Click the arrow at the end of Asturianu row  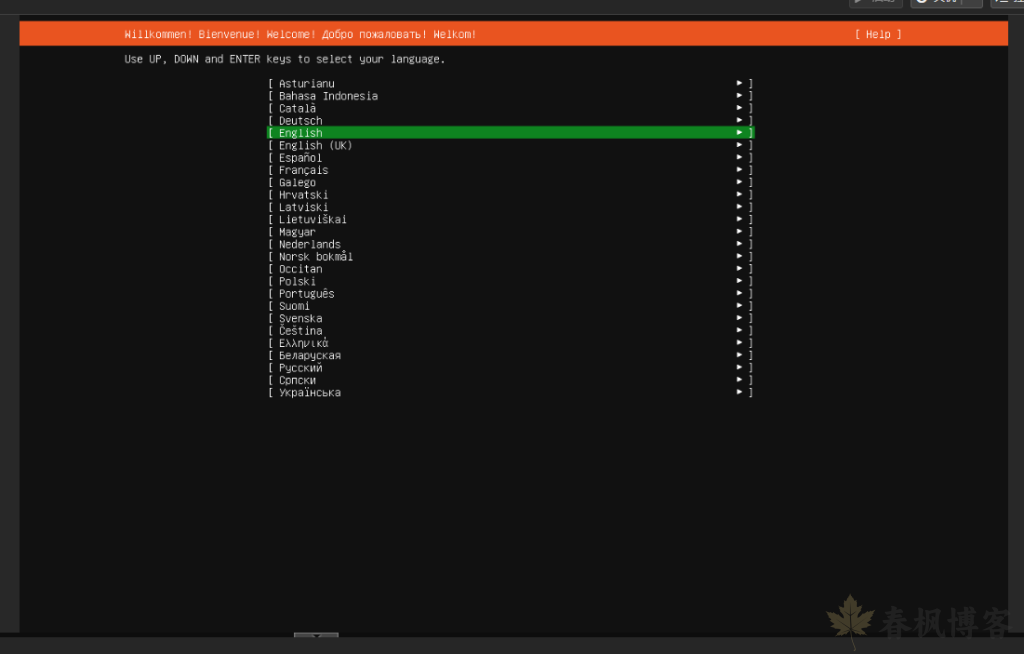pyautogui.click(x=739, y=83)
